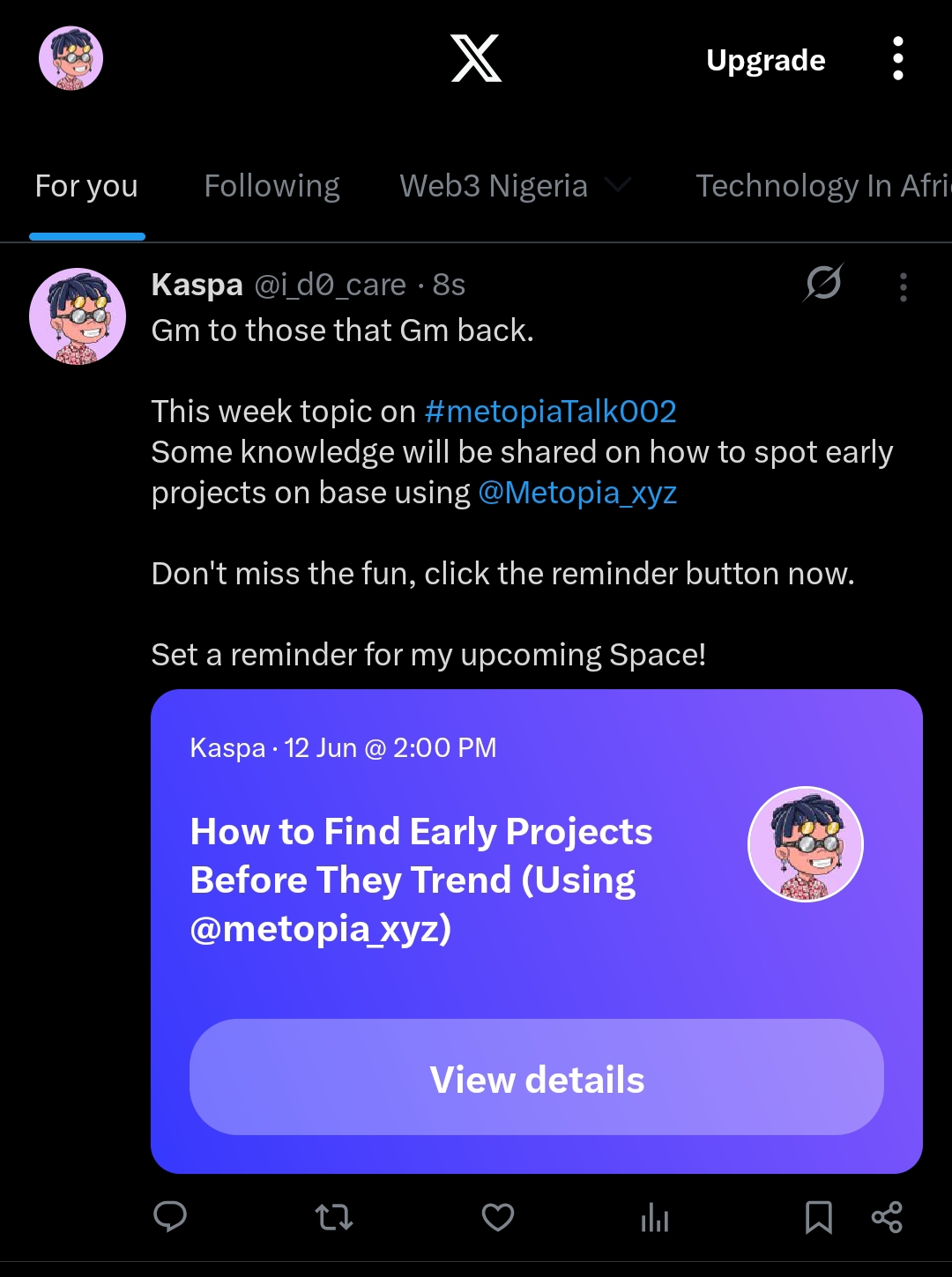
Task: Share the post via share icon
Action: point(886,1217)
